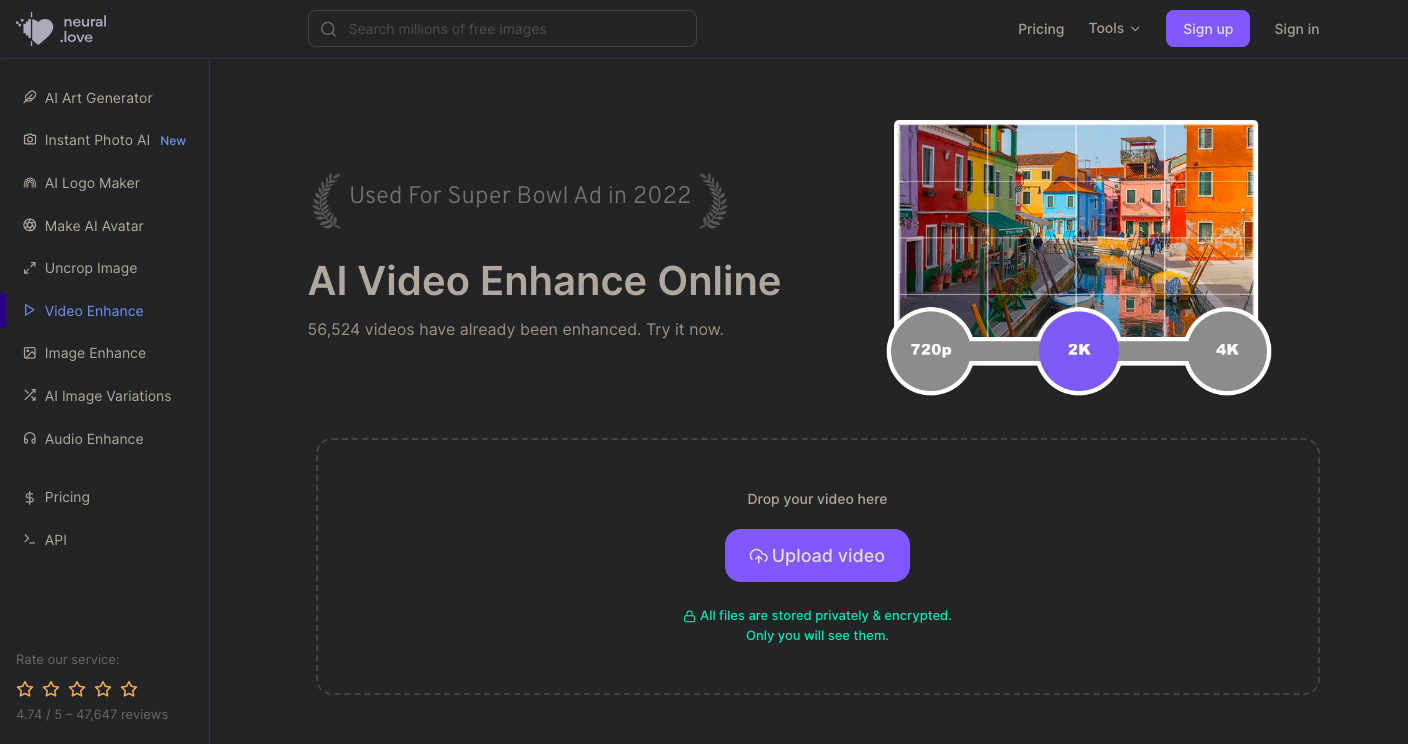This screenshot has width=1408, height=744.
Task: Click the neural.love logo
Action: [x=62, y=28]
